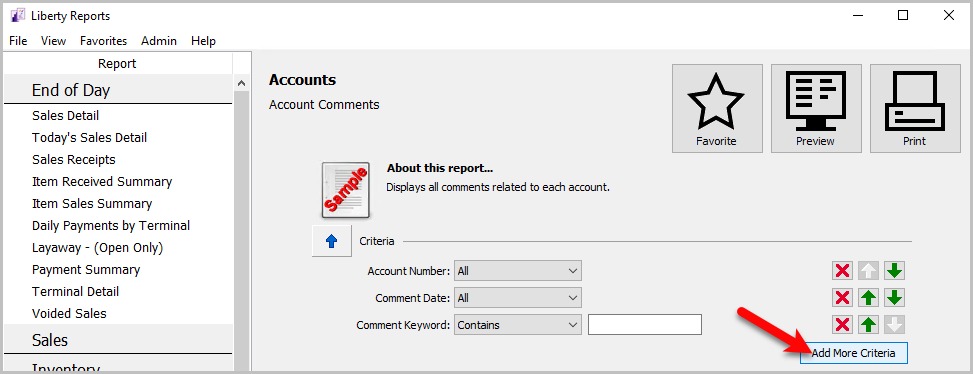
Task: Select Daily Payments by Terminal report
Action: (111, 226)
